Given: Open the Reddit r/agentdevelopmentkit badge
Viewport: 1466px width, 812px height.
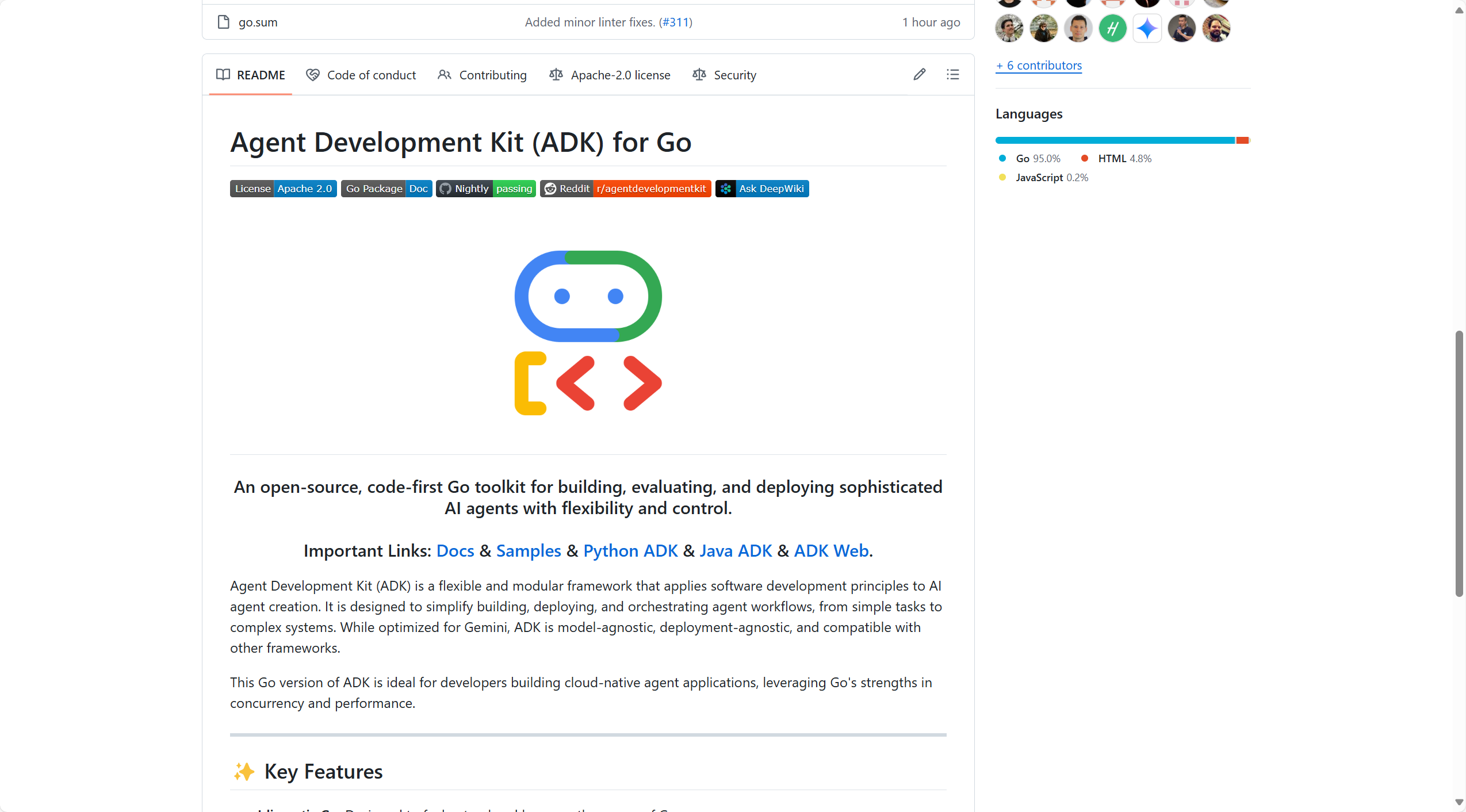Looking at the screenshot, I should 625,189.
